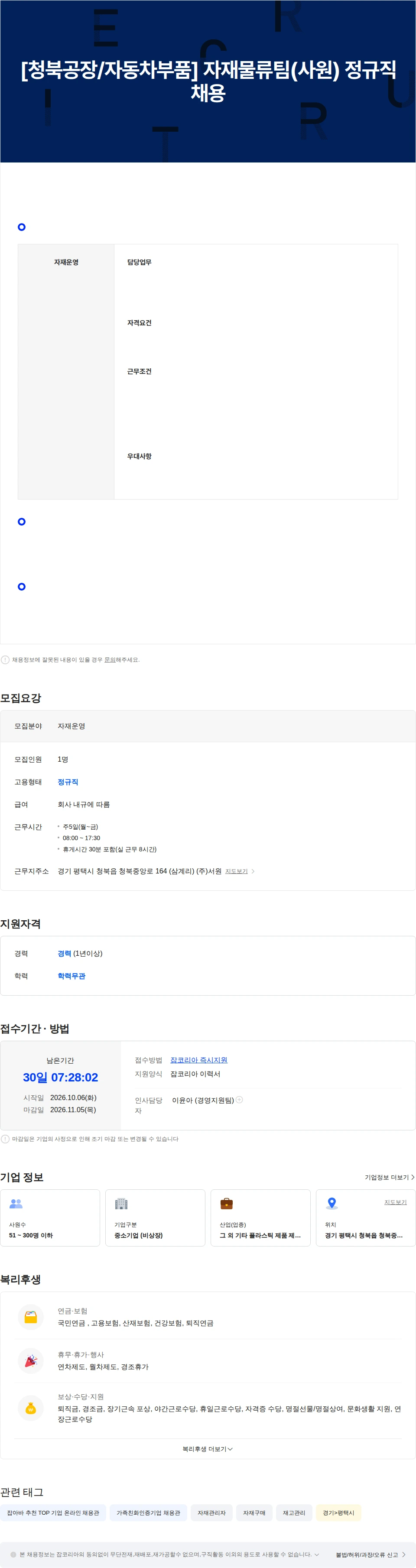Click the 회사 내규에 따름 salary text
416x1568 pixels.
pyautogui.click(x=84, y=804)
